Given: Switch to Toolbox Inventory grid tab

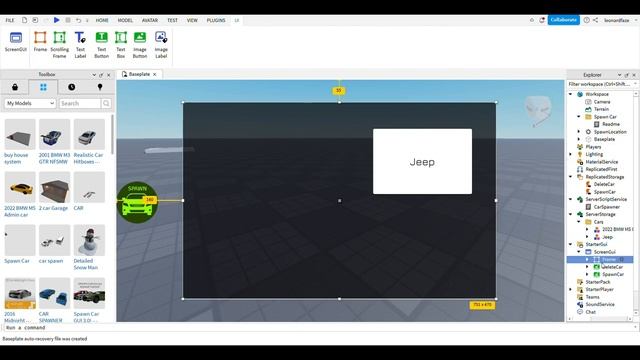Looking at the screenshot, I should (x=43, y=87).
